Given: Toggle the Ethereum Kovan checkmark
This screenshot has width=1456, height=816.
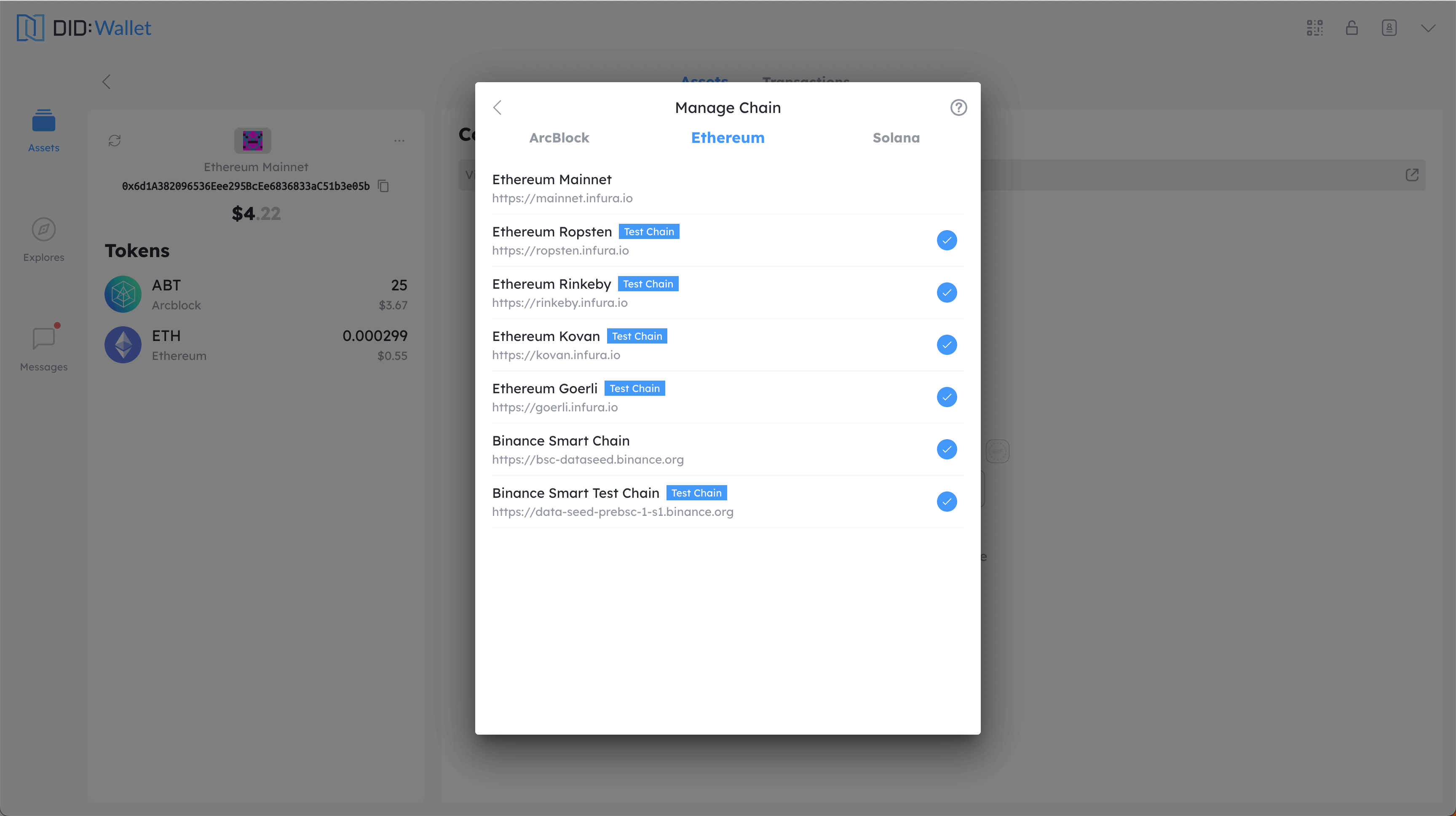Looking at the screenshot, I should 947,345.
